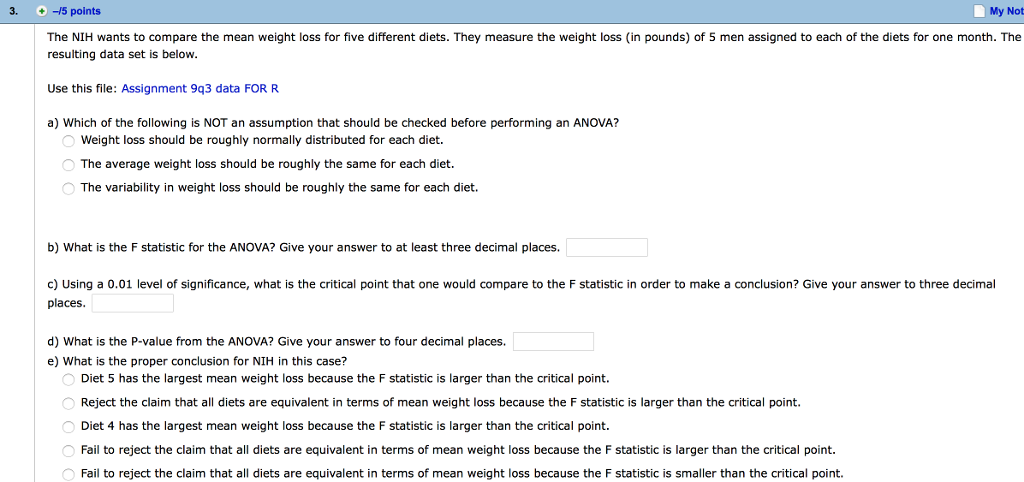Click the part e) conclusion question text
Screen dimensions: 1024x482
click(x=197, y=361)
